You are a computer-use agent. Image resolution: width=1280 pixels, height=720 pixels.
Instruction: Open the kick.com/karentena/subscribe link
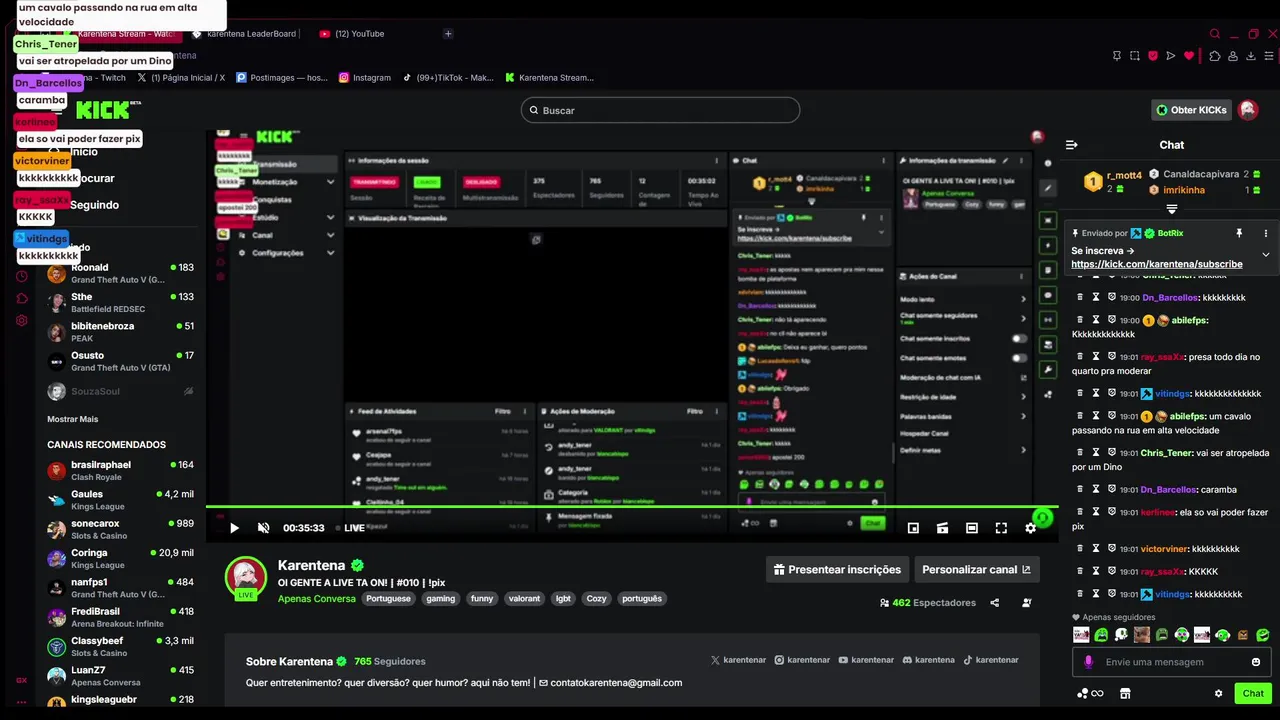tap(1157, 264)
